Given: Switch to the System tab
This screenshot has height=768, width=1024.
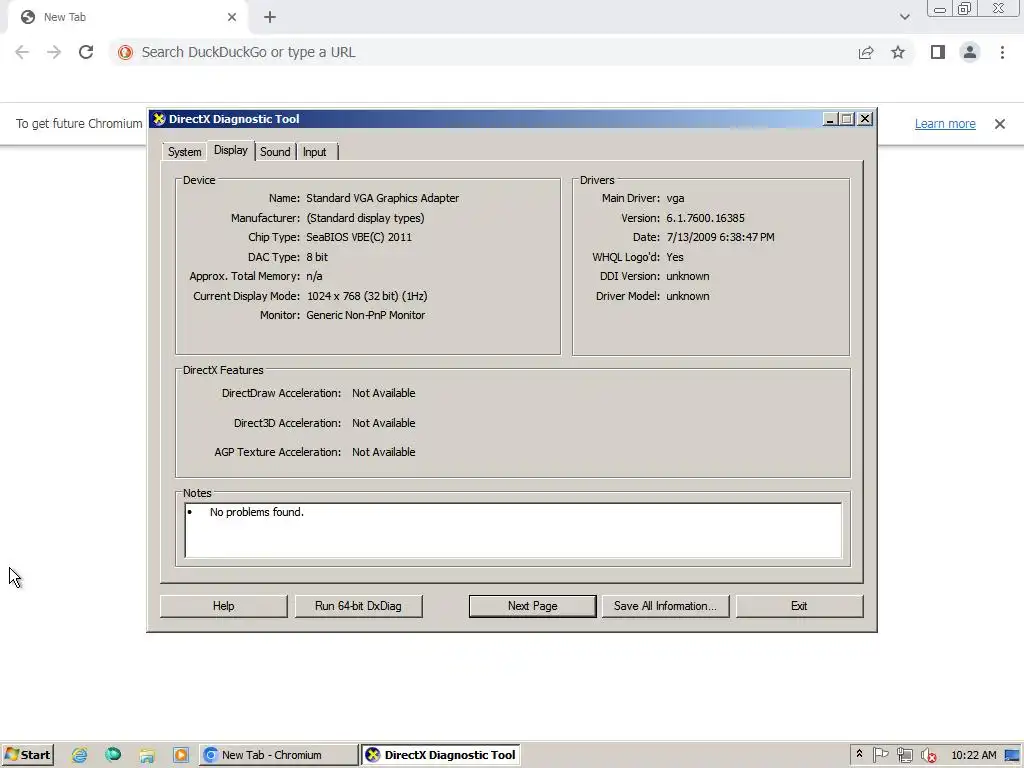Looking at the screenshot, I should [184, 152].
